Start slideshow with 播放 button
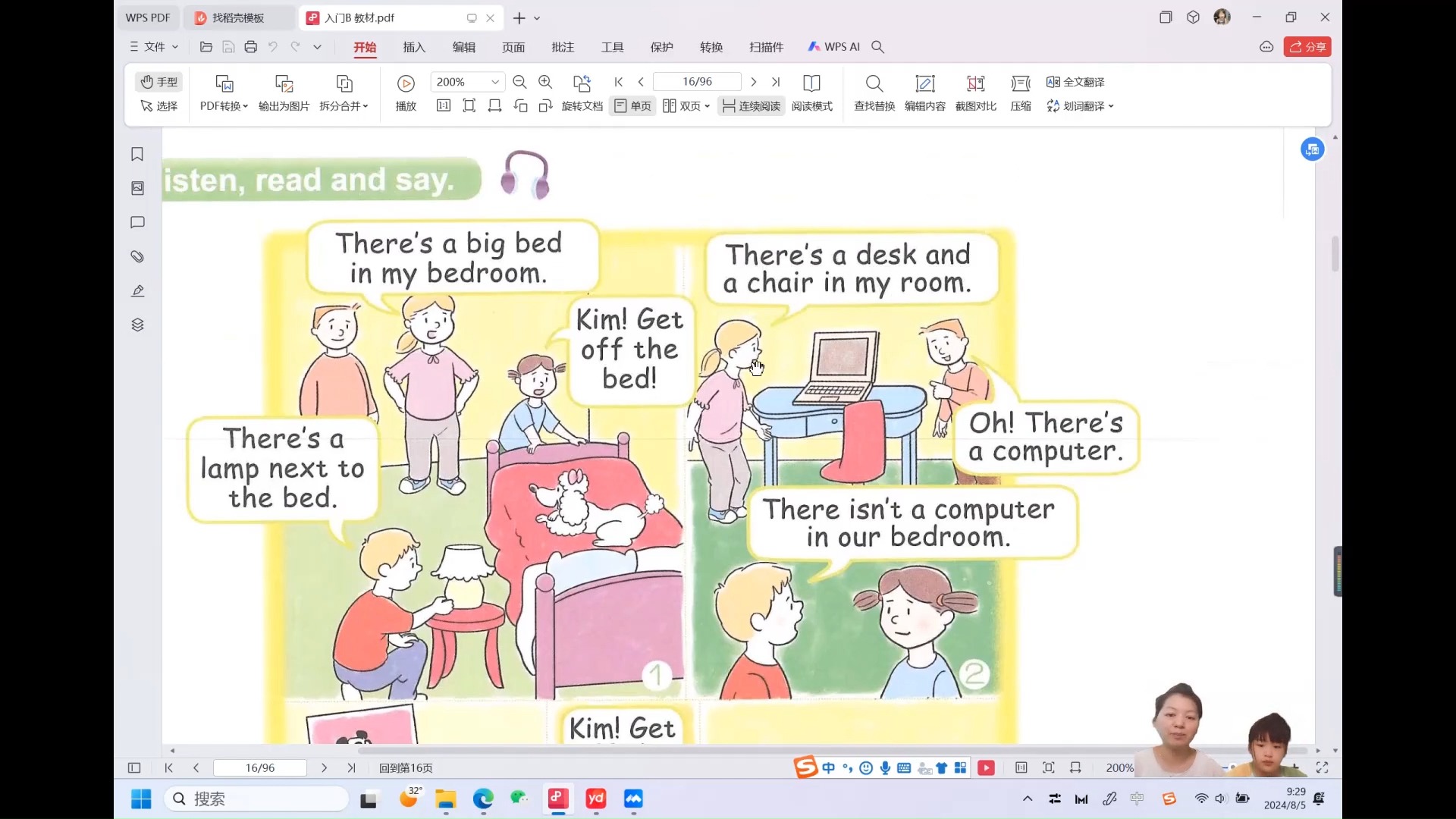 pos(406,93)
